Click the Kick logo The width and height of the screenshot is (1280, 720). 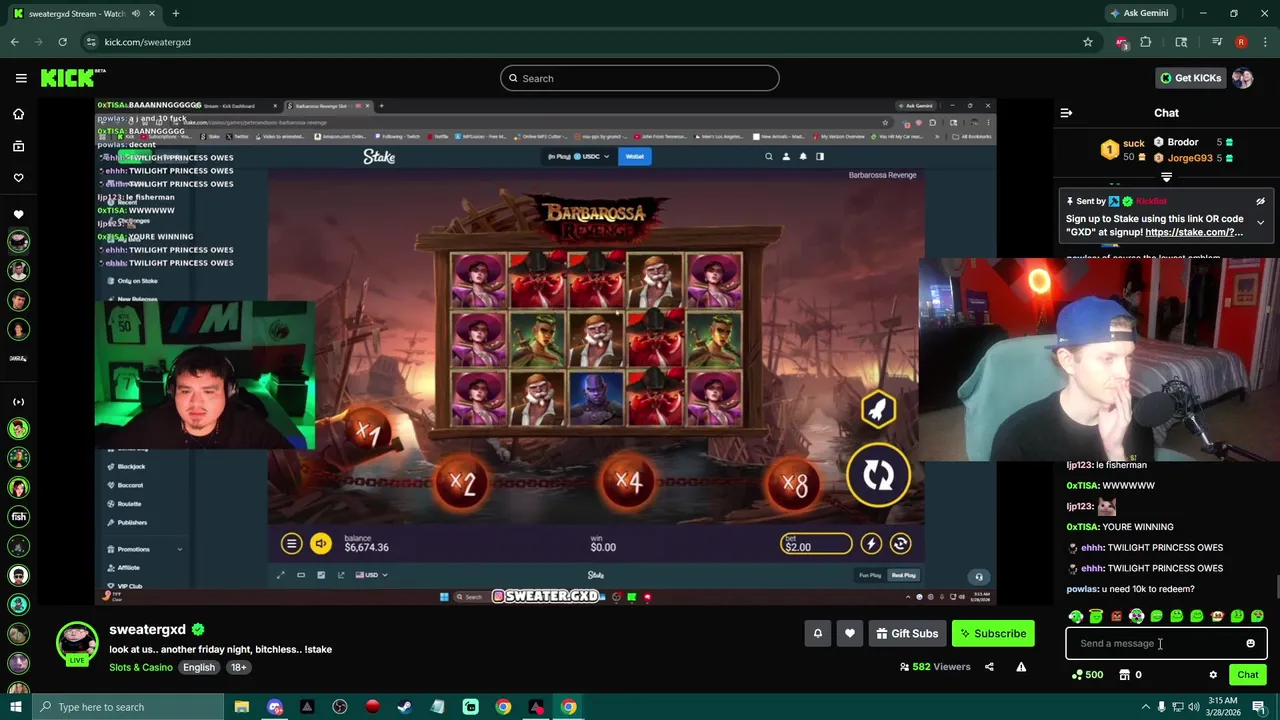[73, 78]
